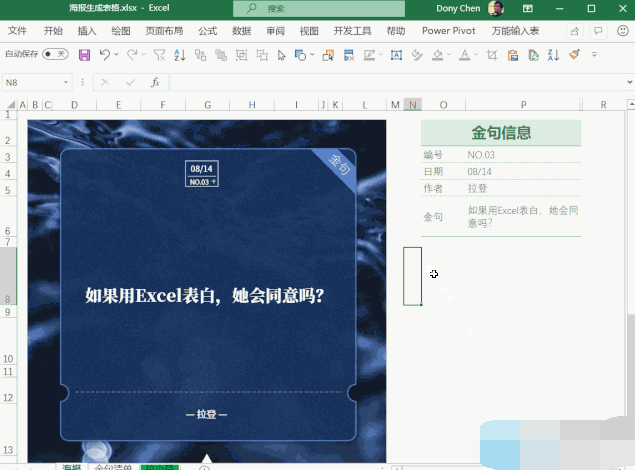Toggle the AutoSave switch

(55, 54)
